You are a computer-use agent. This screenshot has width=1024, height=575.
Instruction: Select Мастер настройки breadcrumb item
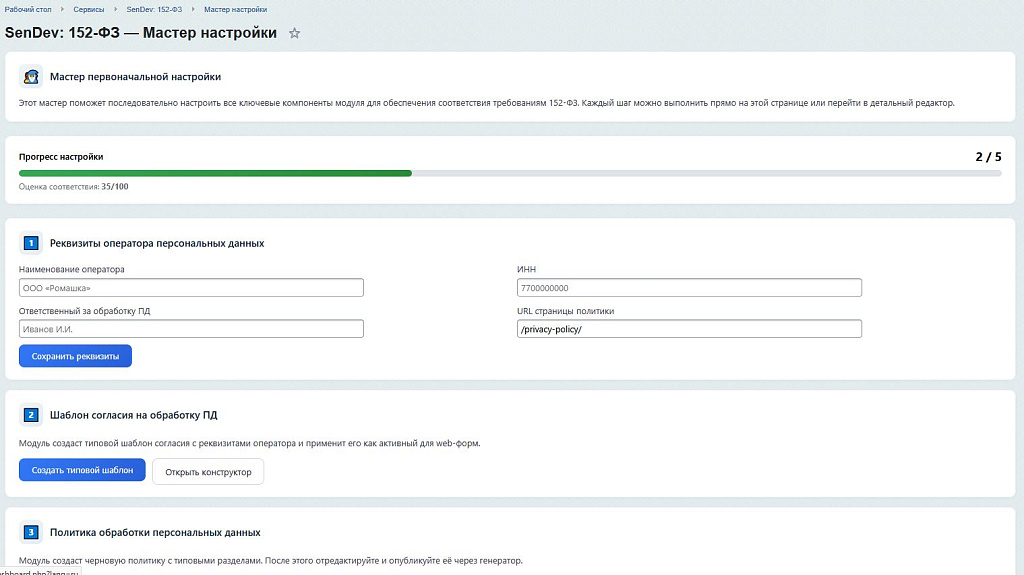[x=235, y=9]
